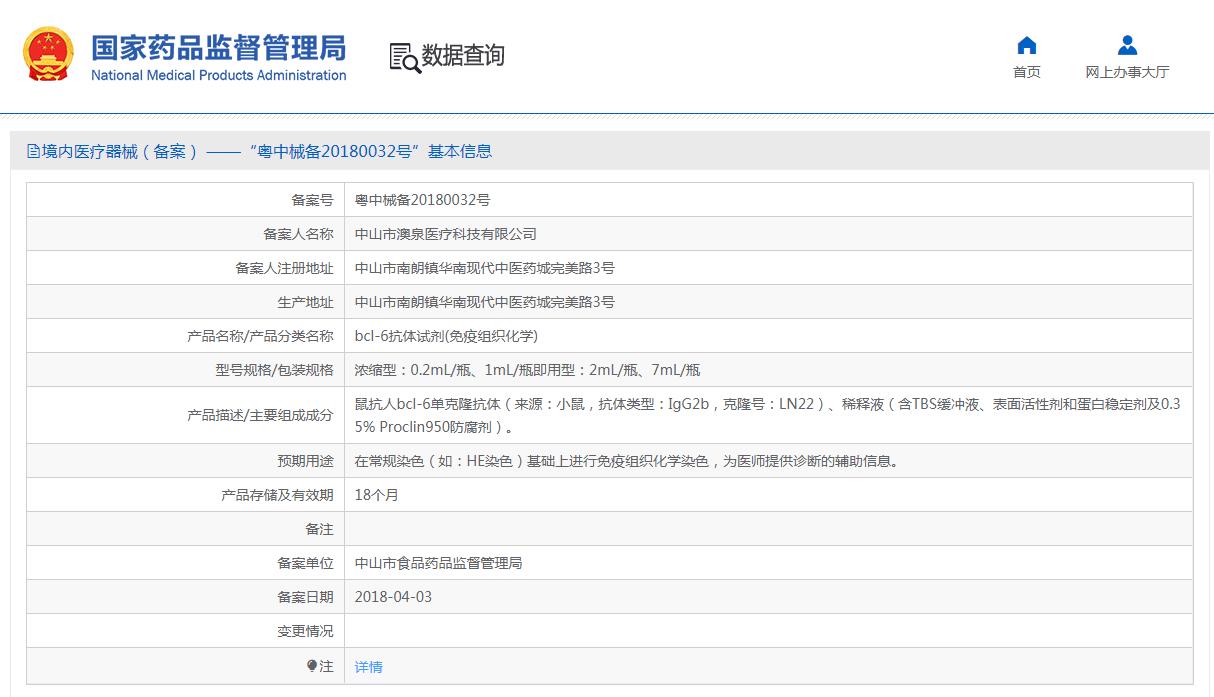Image resolution: width=1214 pixels, height=697 pixels.
Task: Click the 基本信息 section header
Action: pos(460,152)
